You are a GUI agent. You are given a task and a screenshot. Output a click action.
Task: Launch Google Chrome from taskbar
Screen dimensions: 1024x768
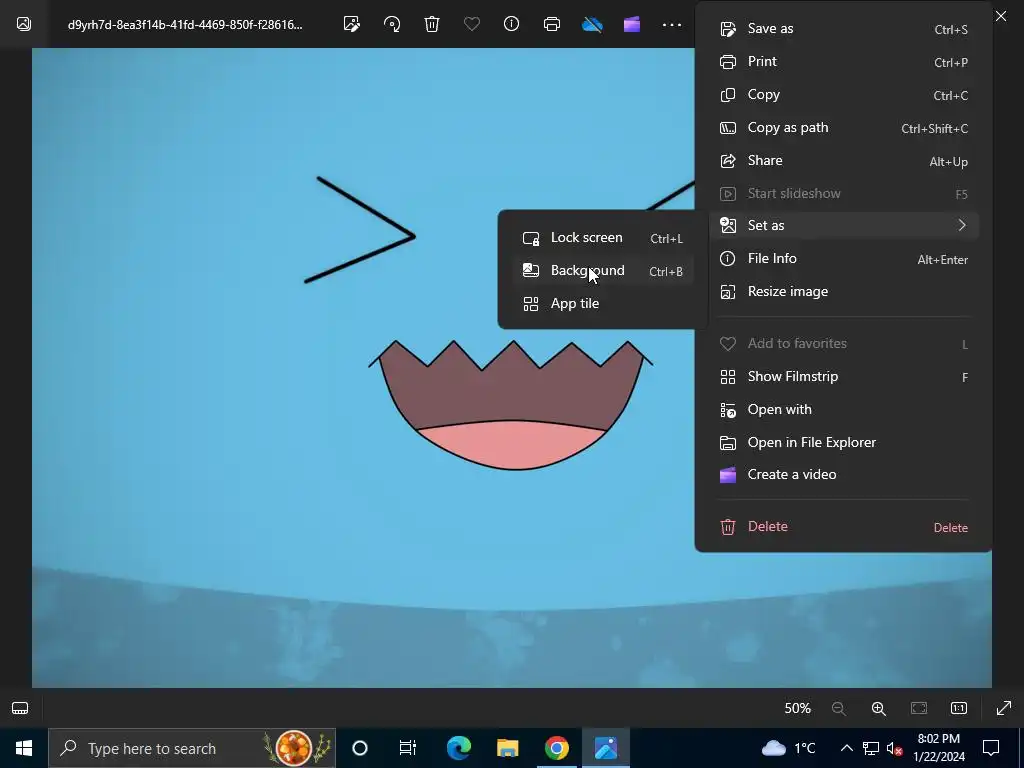point(556,748)
